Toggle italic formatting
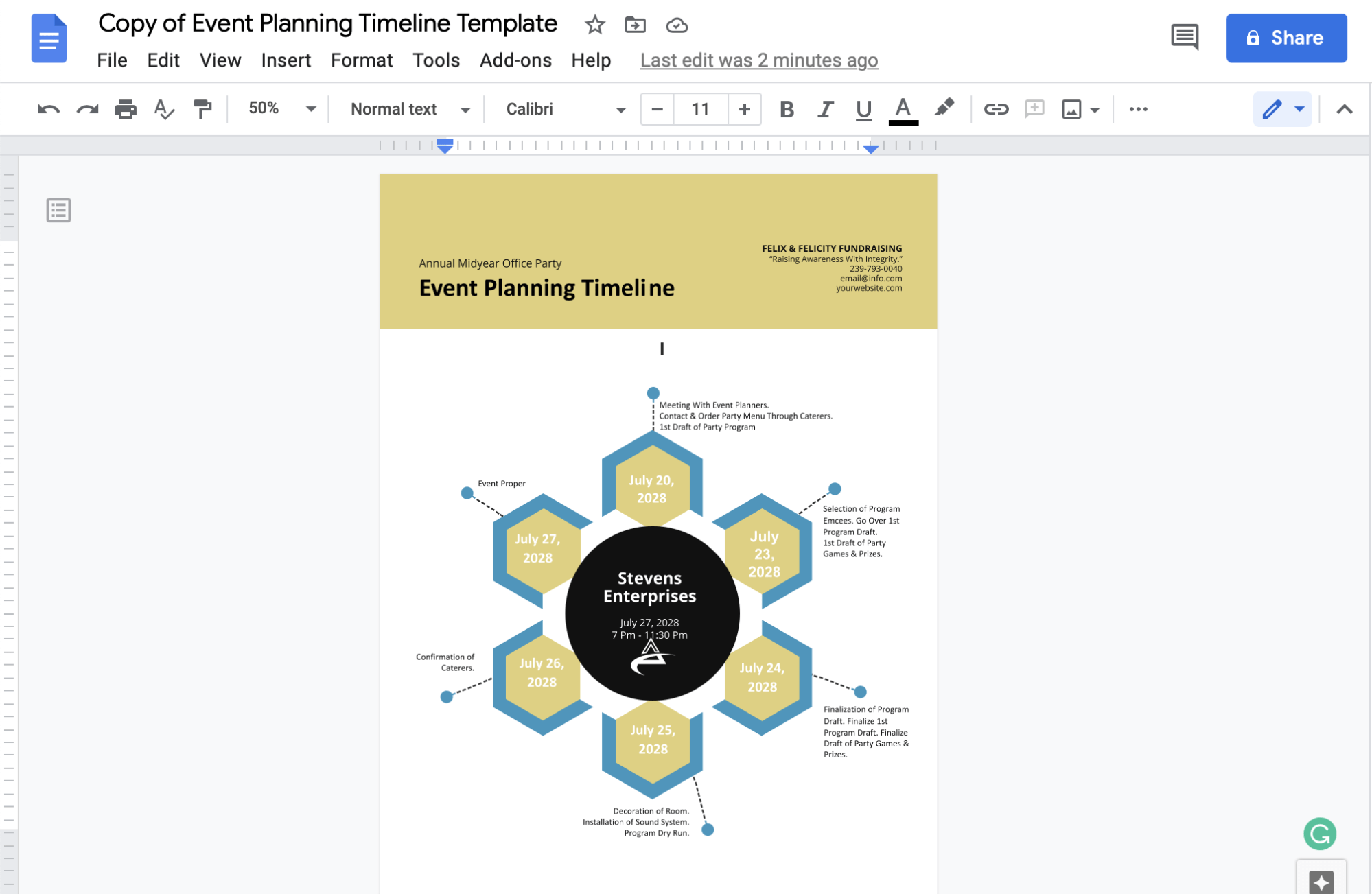 pyautogui.click(x=825, y=108)
